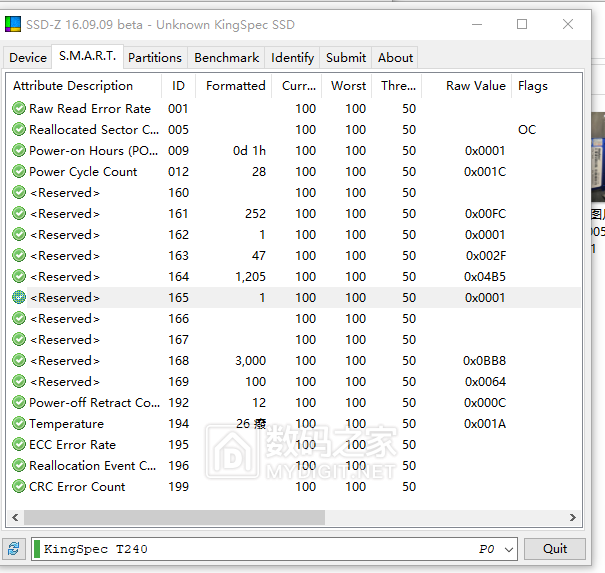This screenshot has width=605, height=573.
Task: Click the status icon for Power Cycle Count
Action: [19, 171]
